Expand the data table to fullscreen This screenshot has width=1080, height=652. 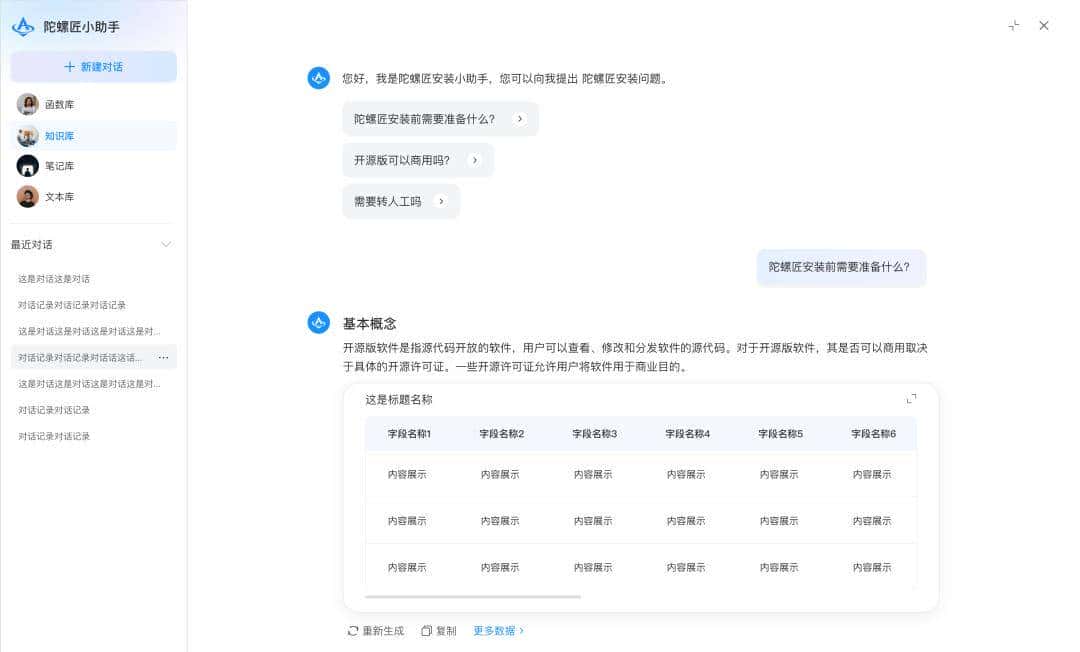911,398
